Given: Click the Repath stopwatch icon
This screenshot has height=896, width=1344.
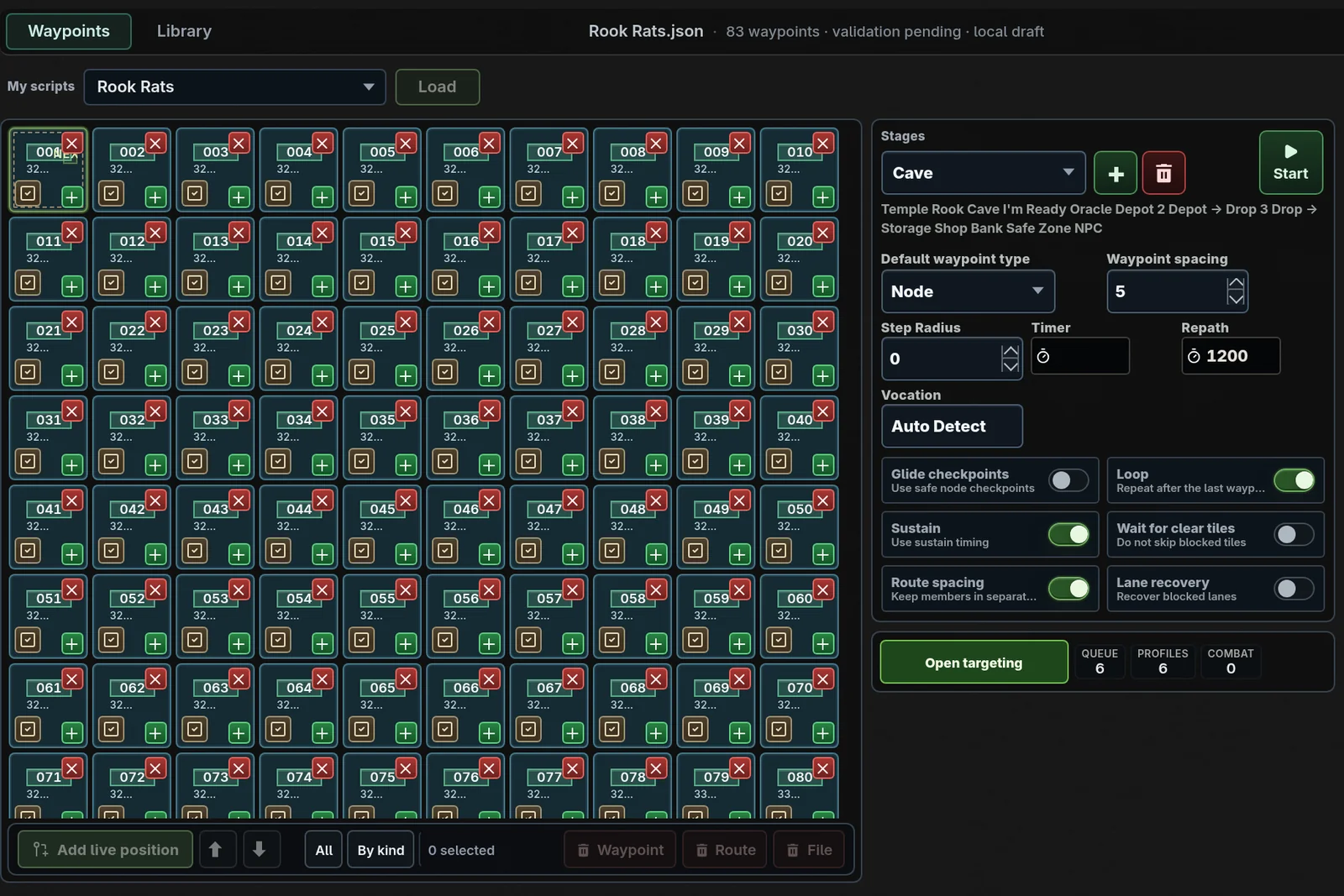Looking at the screenshot, I should point(1194,357).
